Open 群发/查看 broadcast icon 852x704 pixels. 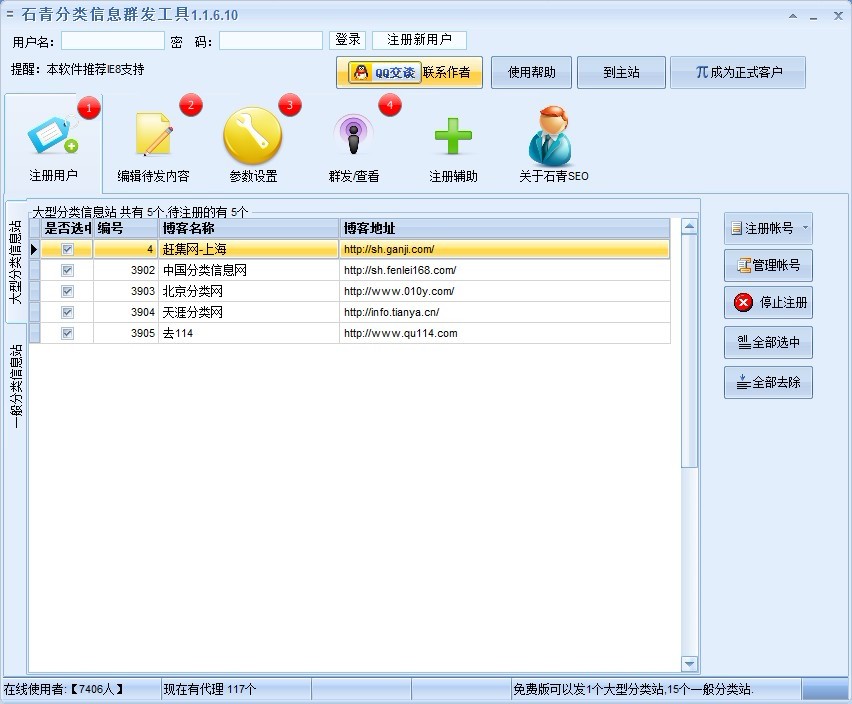[x=353, y=136]
